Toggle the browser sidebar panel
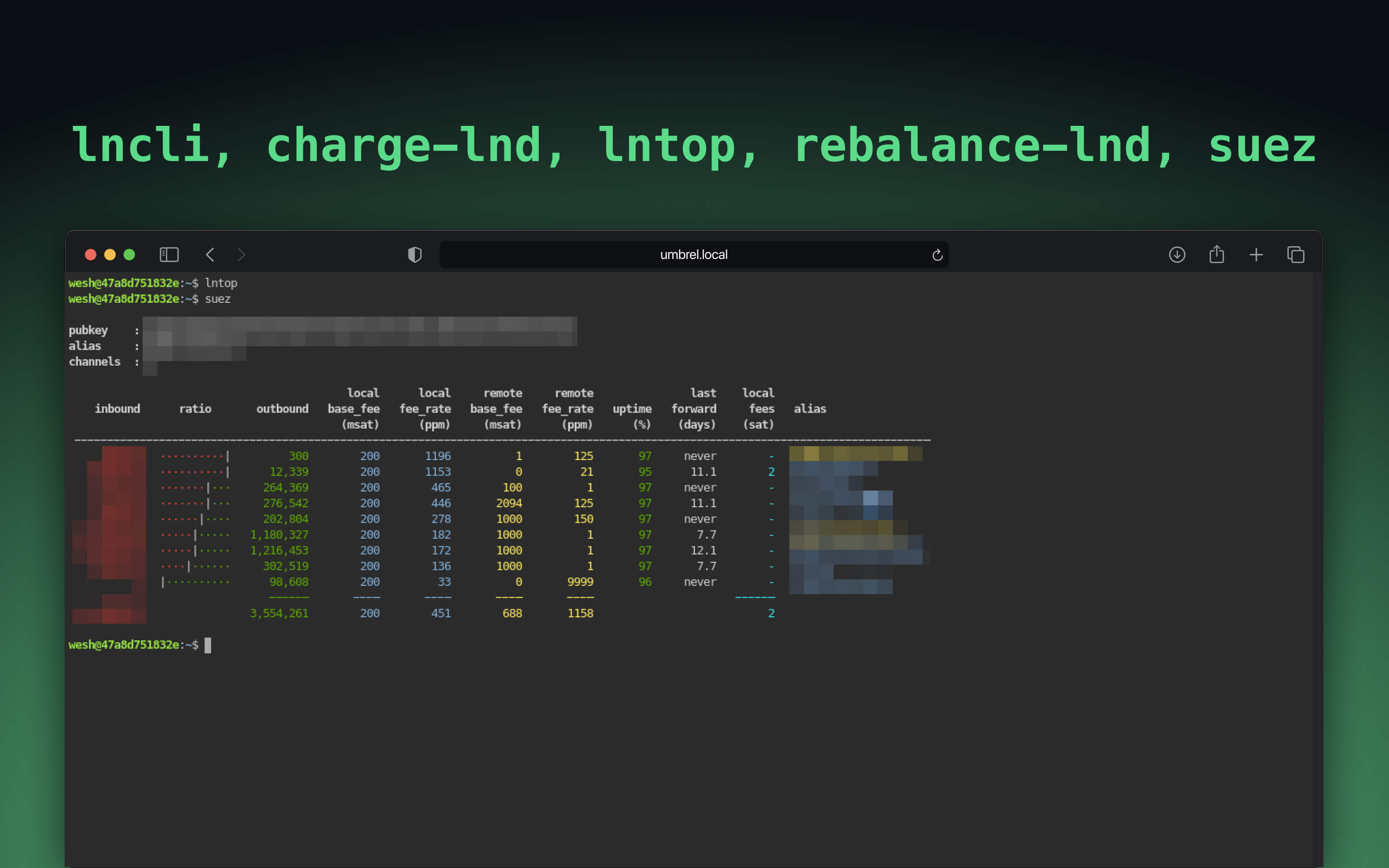Viewport: 1389px width, 868px height. (169, 254)
